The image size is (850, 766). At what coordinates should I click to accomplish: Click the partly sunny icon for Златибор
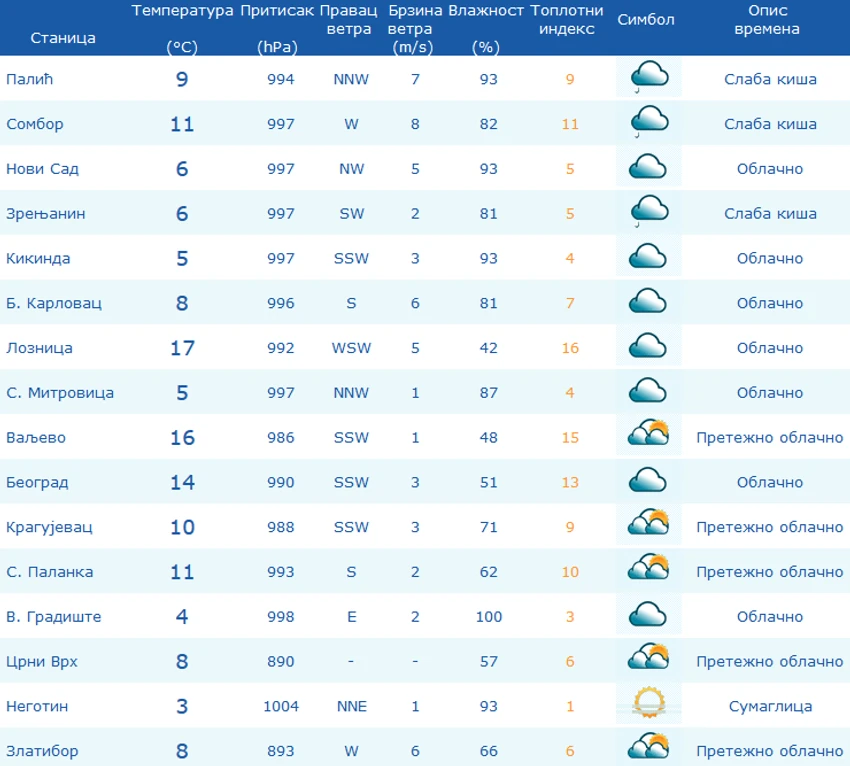pos(648,746)
